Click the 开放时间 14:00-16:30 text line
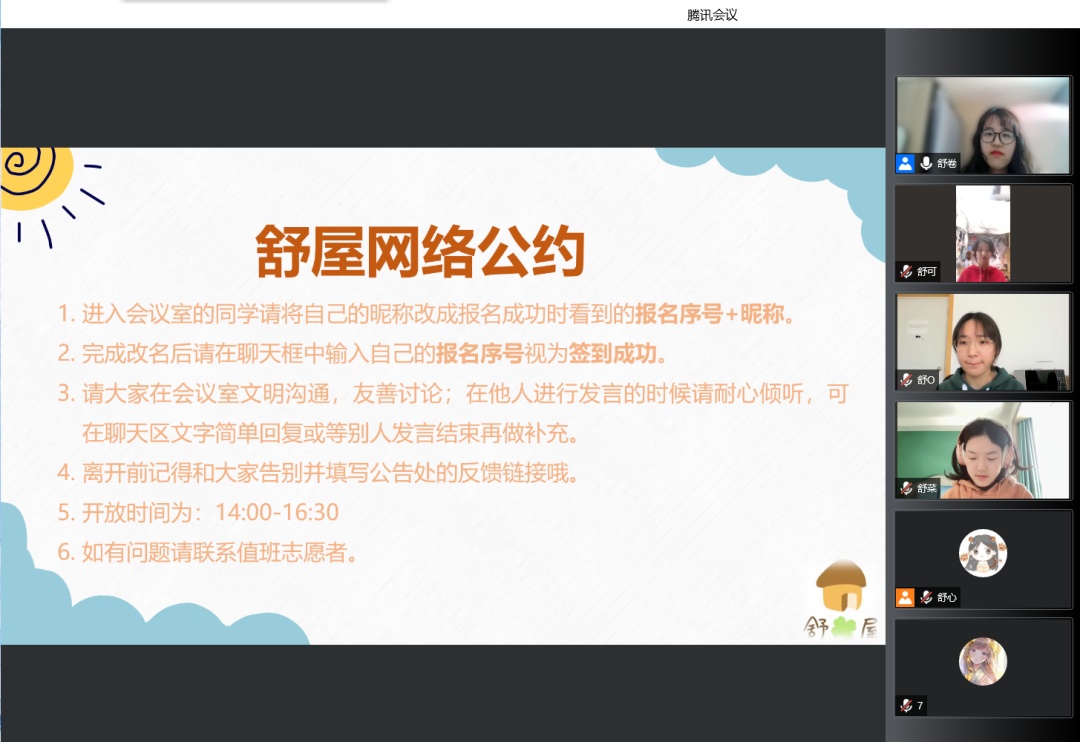1080x742 pixels. [x=198, y=513]
